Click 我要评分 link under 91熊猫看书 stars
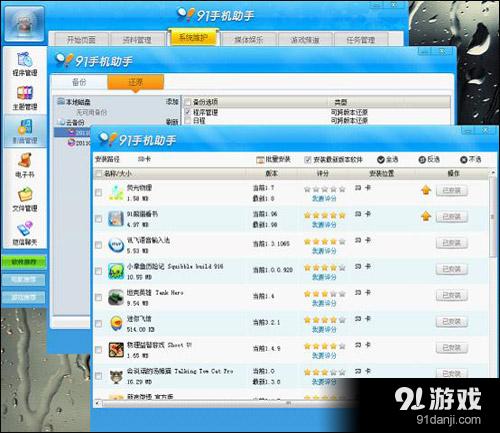This screenshot has width=500, height=433. 324,225
